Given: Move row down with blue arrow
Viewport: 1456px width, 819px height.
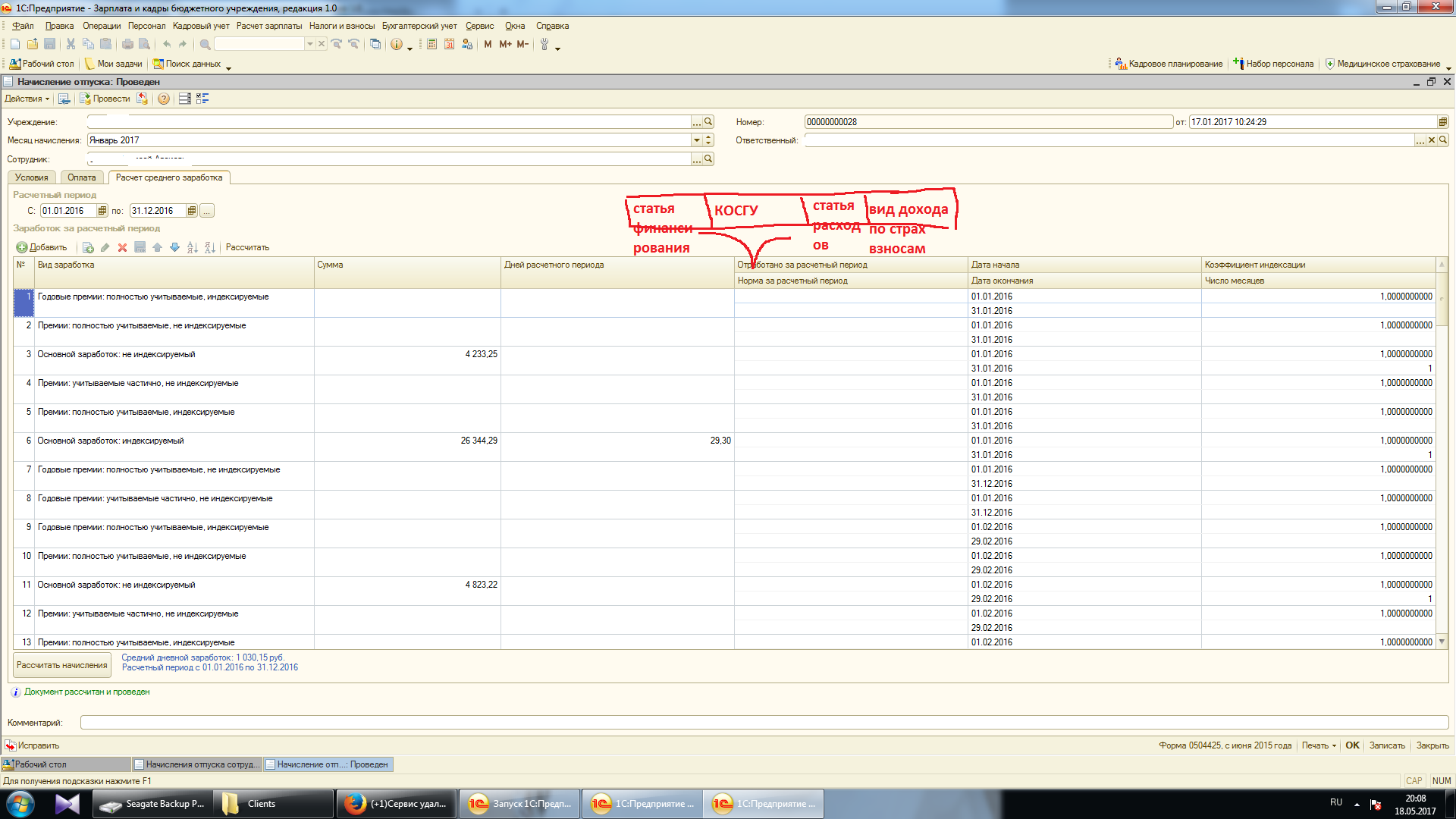Looking at the screenshot, I should [174, 247].
